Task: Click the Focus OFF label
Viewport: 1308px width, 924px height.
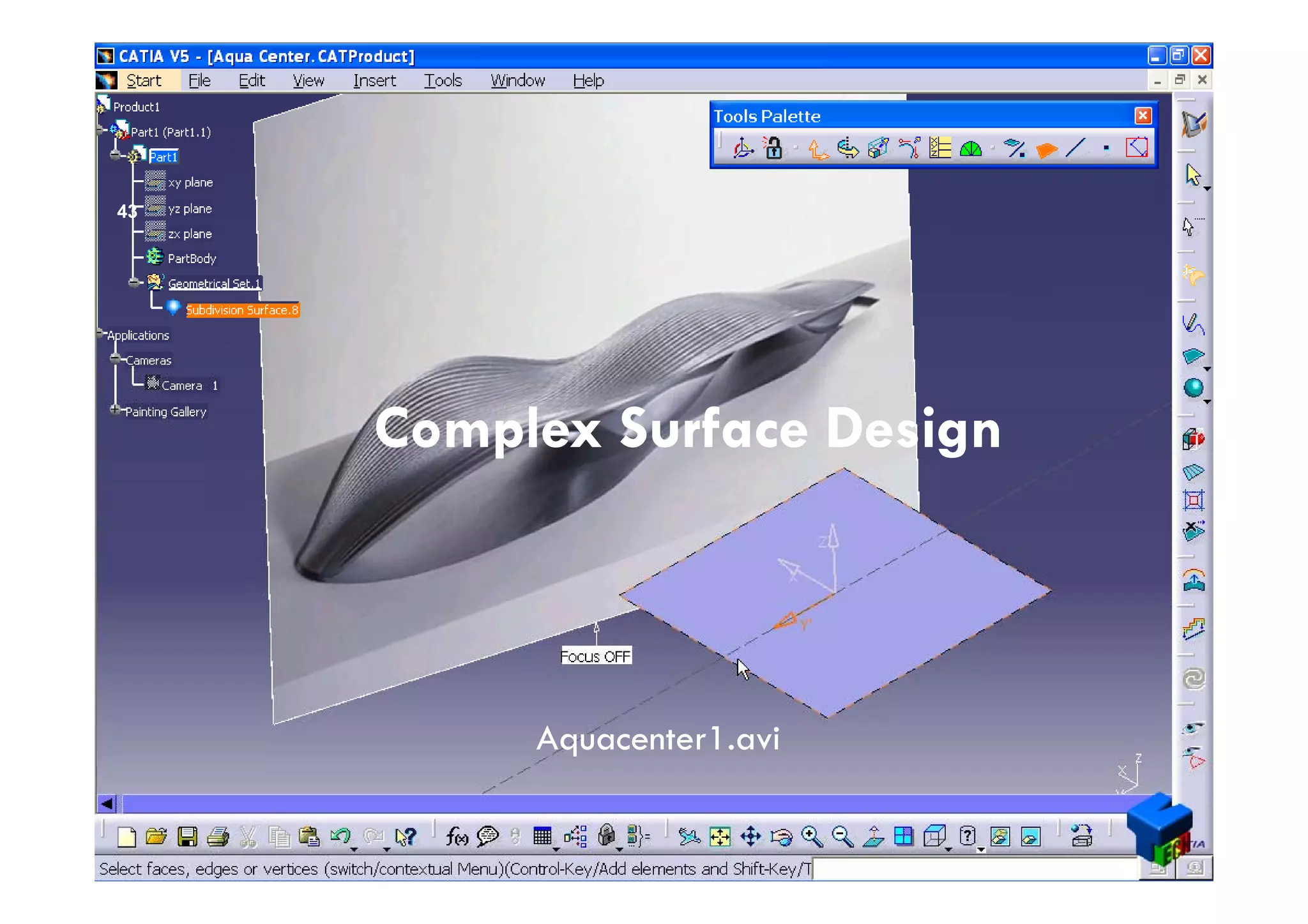Action: click(x=596, y=656)
